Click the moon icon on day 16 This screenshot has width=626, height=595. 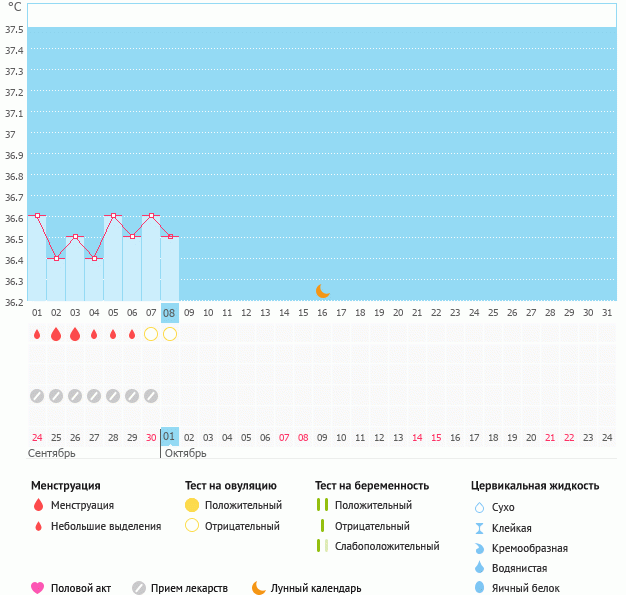(322, 291)
